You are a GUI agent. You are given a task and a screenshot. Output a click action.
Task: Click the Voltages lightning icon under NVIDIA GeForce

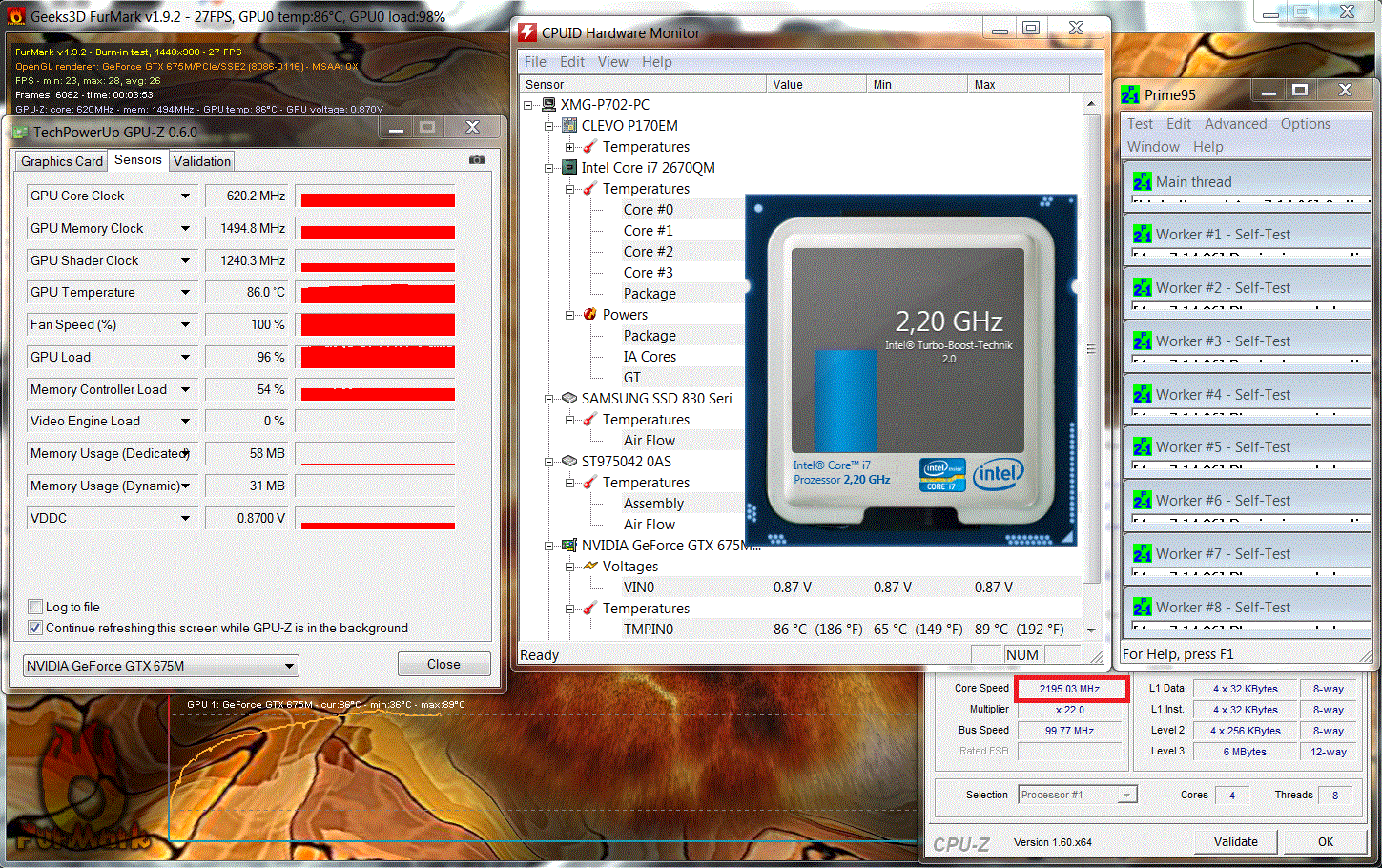(590, 566)
